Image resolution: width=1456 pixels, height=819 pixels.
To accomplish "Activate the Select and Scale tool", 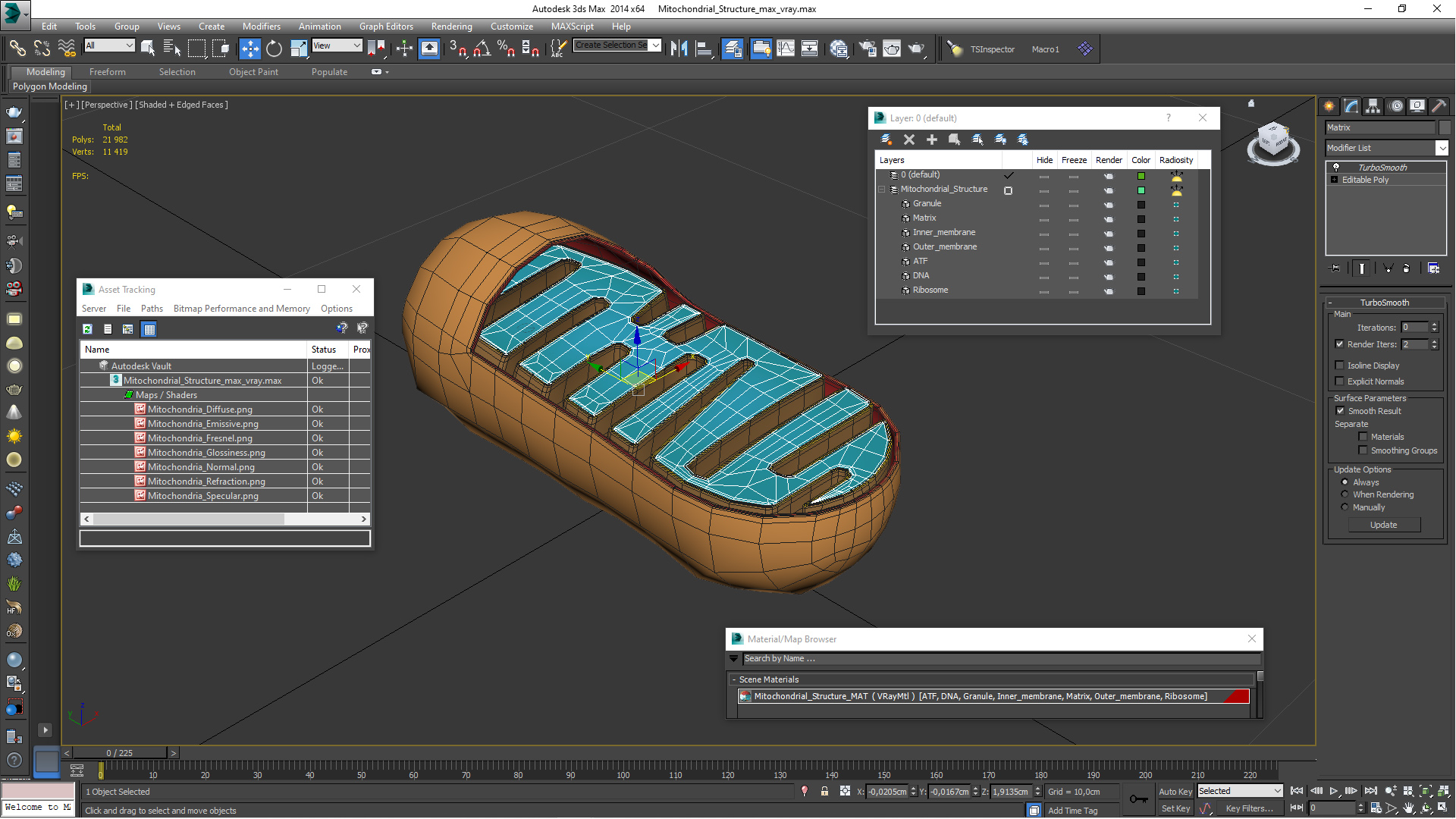I will point(299,49).
